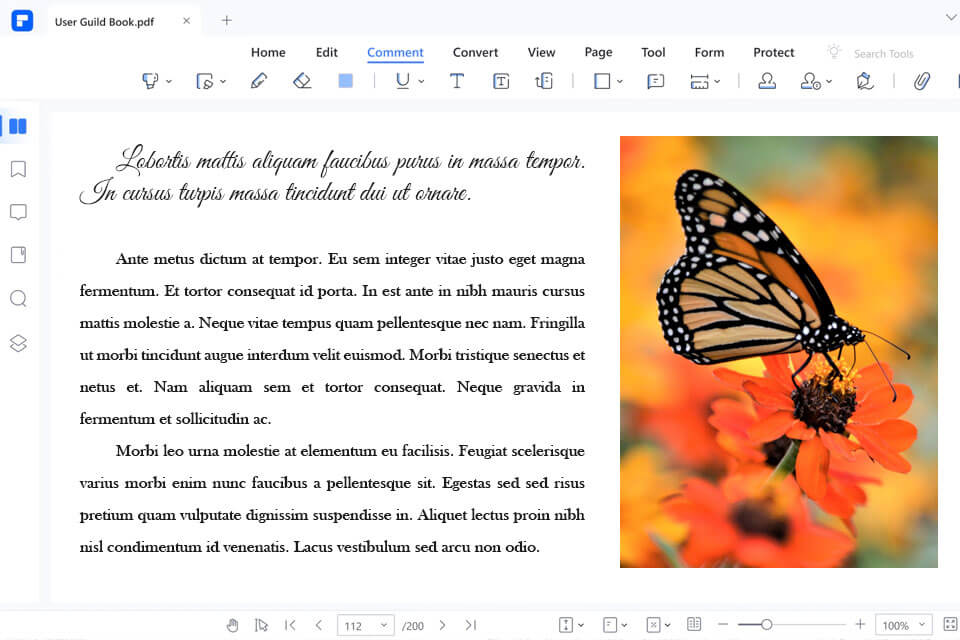The width and height of the screenshot is (960, 640).
Task: Open the Layers panel in sidebar
Action: point(18,343)
